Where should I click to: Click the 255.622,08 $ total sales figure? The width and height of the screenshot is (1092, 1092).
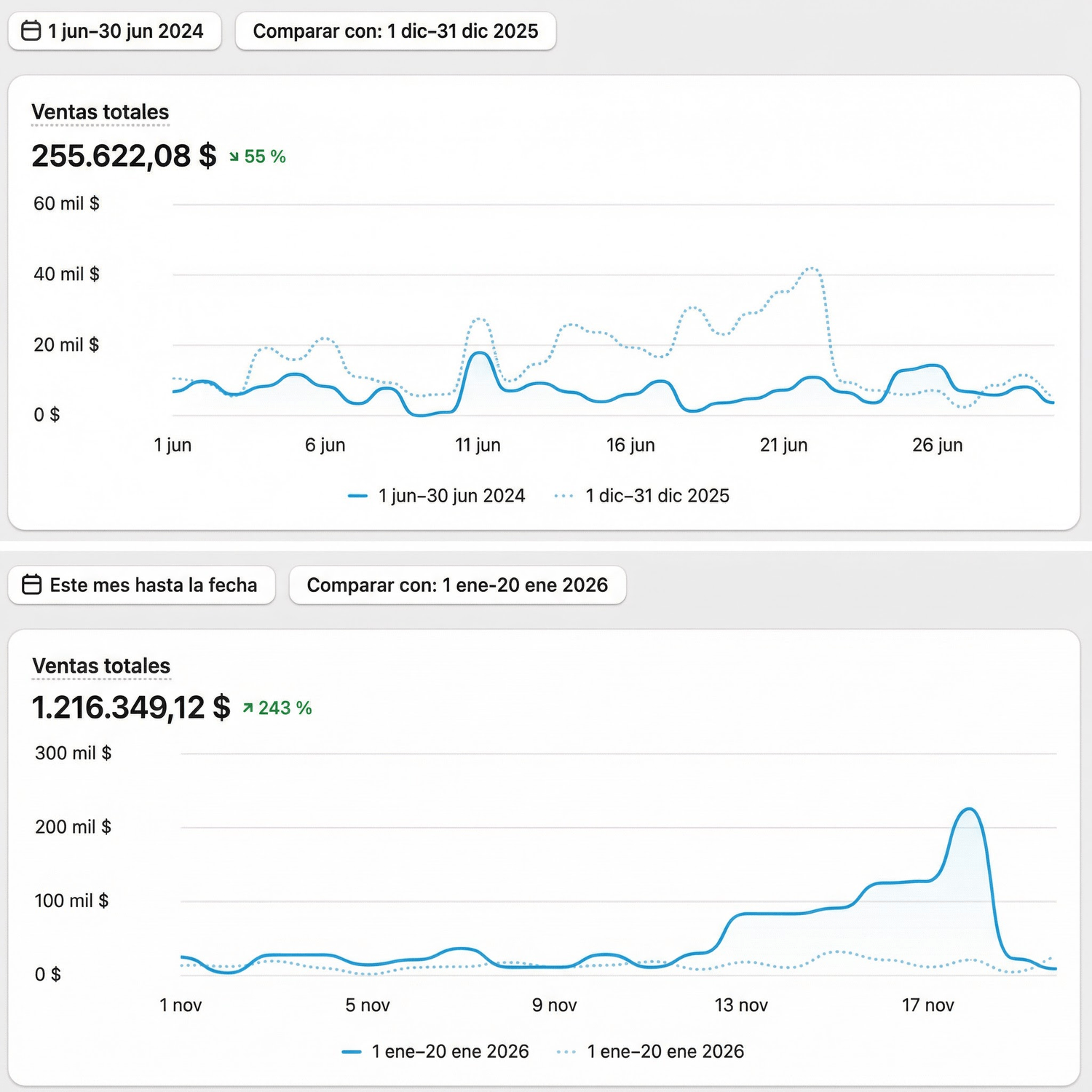pos(124,156)
